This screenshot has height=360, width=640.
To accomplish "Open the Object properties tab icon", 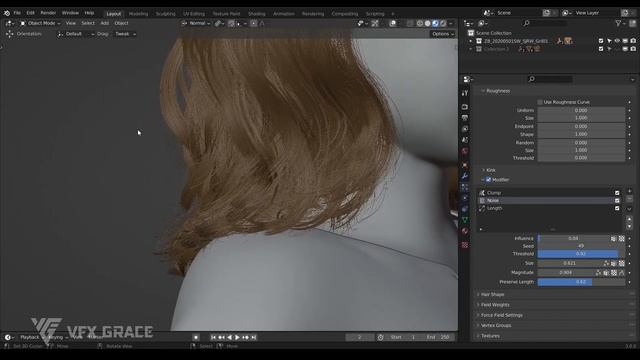I will (464, 165).
